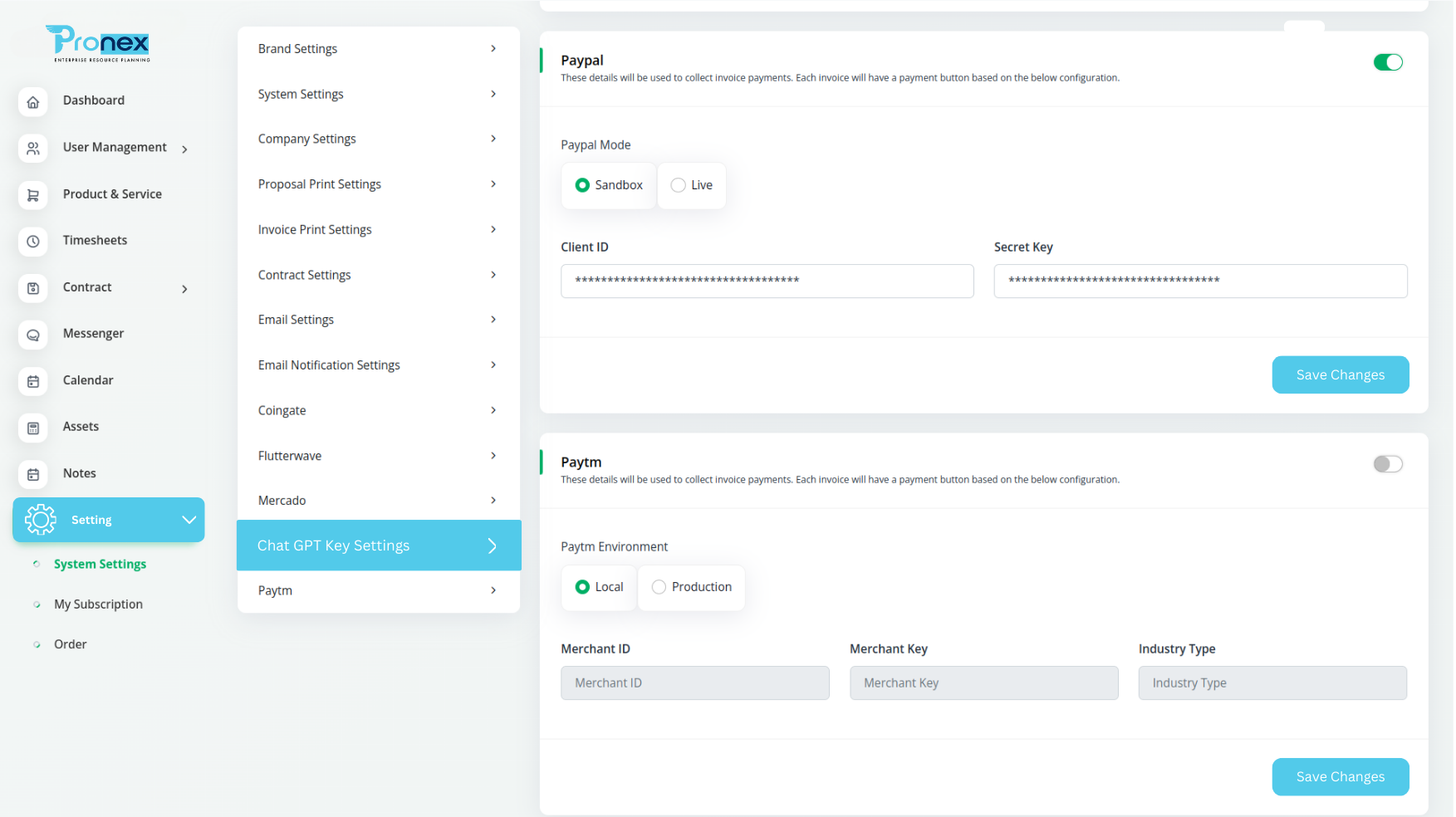
Task: Click the User Management people icon
Action: point(33,149)
